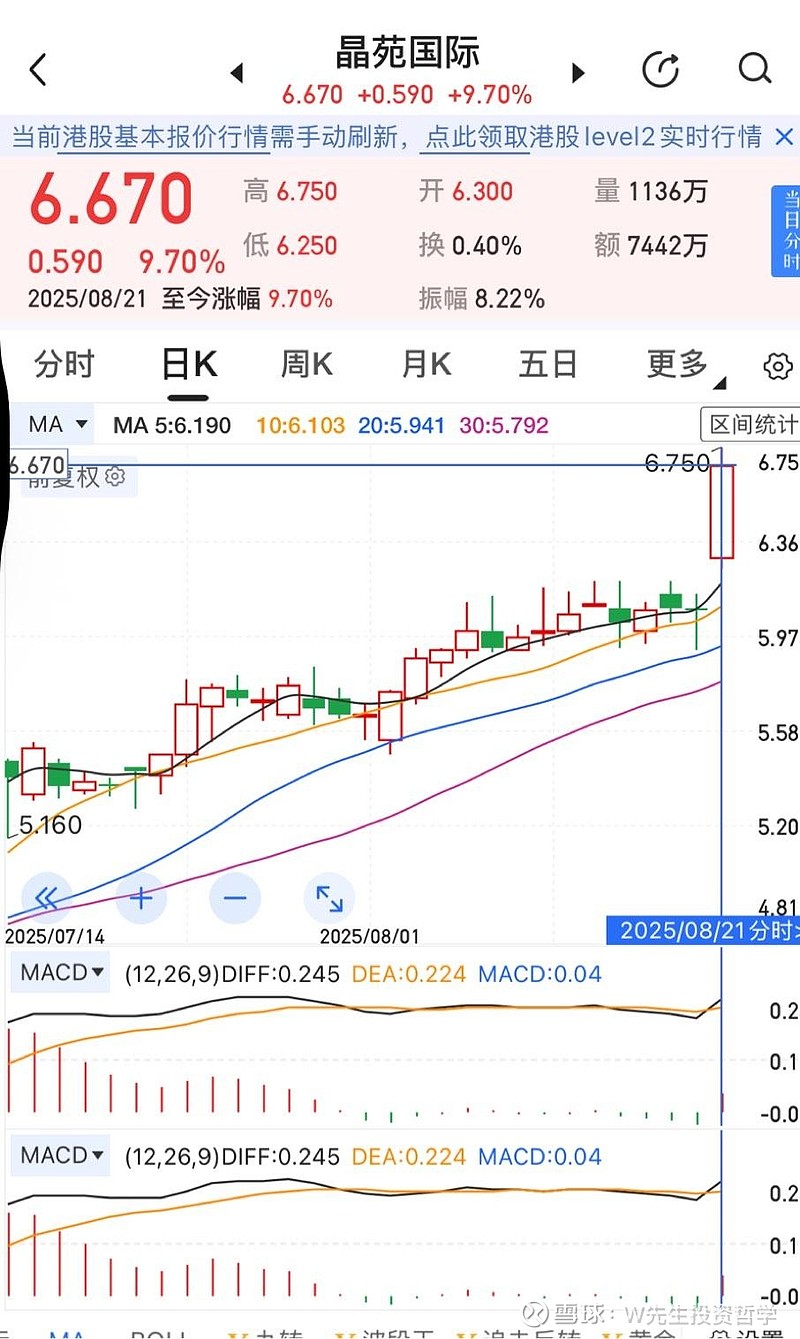The width and height of the screenshot is (800, 1339).
Task: Open 前复权 adjustment settings
Action: pyautogui.click(x=76, y=476)
